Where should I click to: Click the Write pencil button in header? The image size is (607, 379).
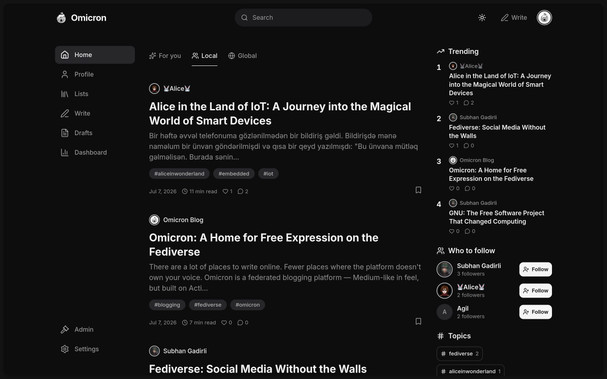[x=514, y=18]
